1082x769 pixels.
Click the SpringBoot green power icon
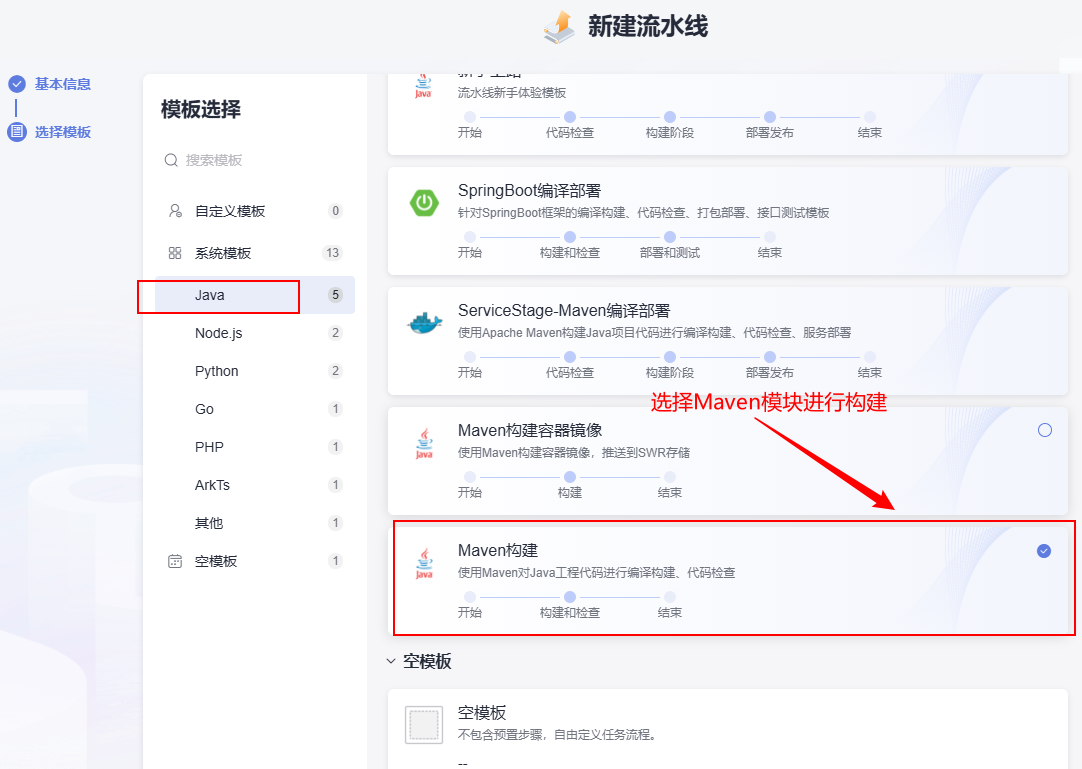coord(424,203)
